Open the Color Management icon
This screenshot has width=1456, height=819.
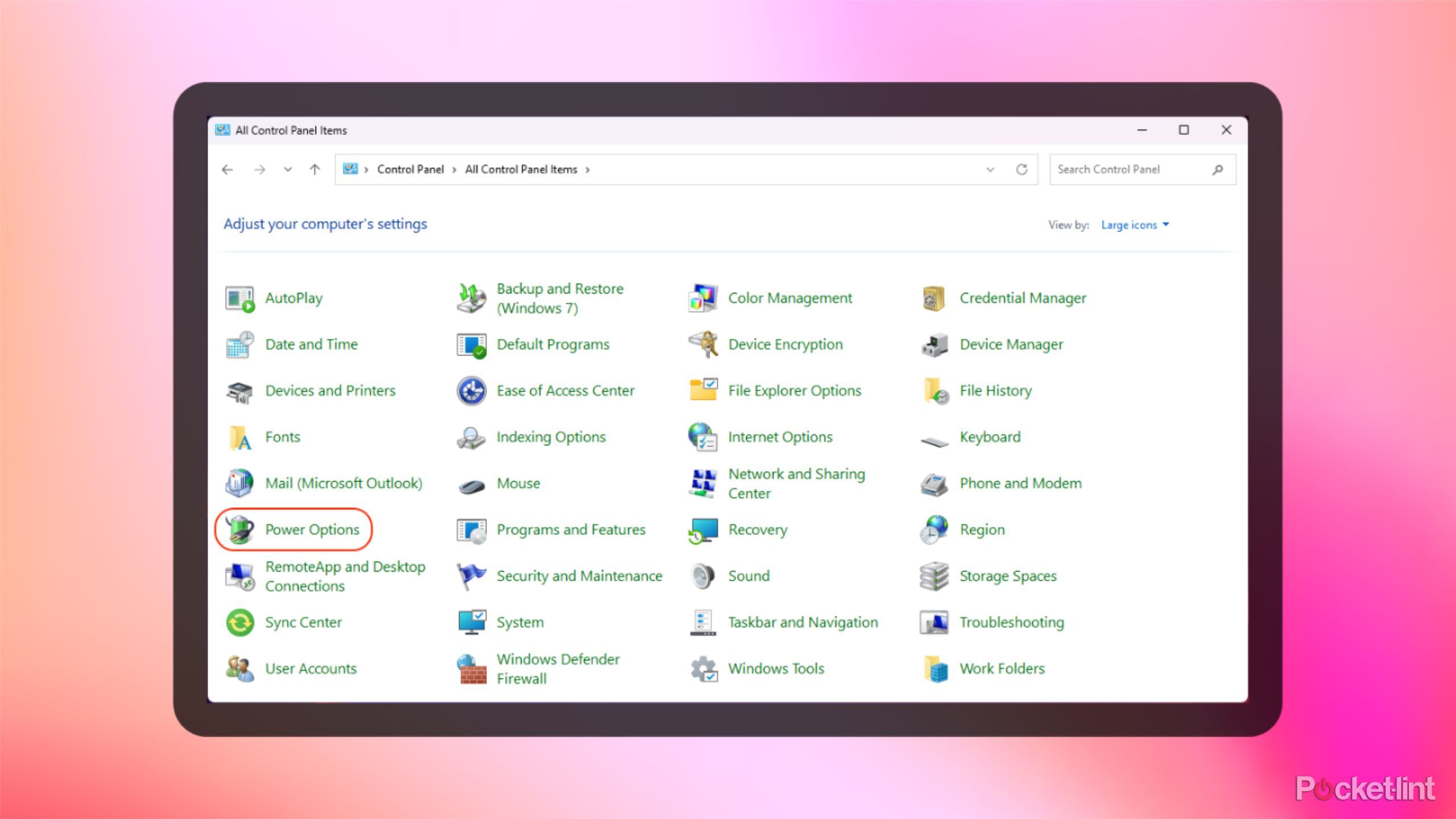(x=703, y=298)
